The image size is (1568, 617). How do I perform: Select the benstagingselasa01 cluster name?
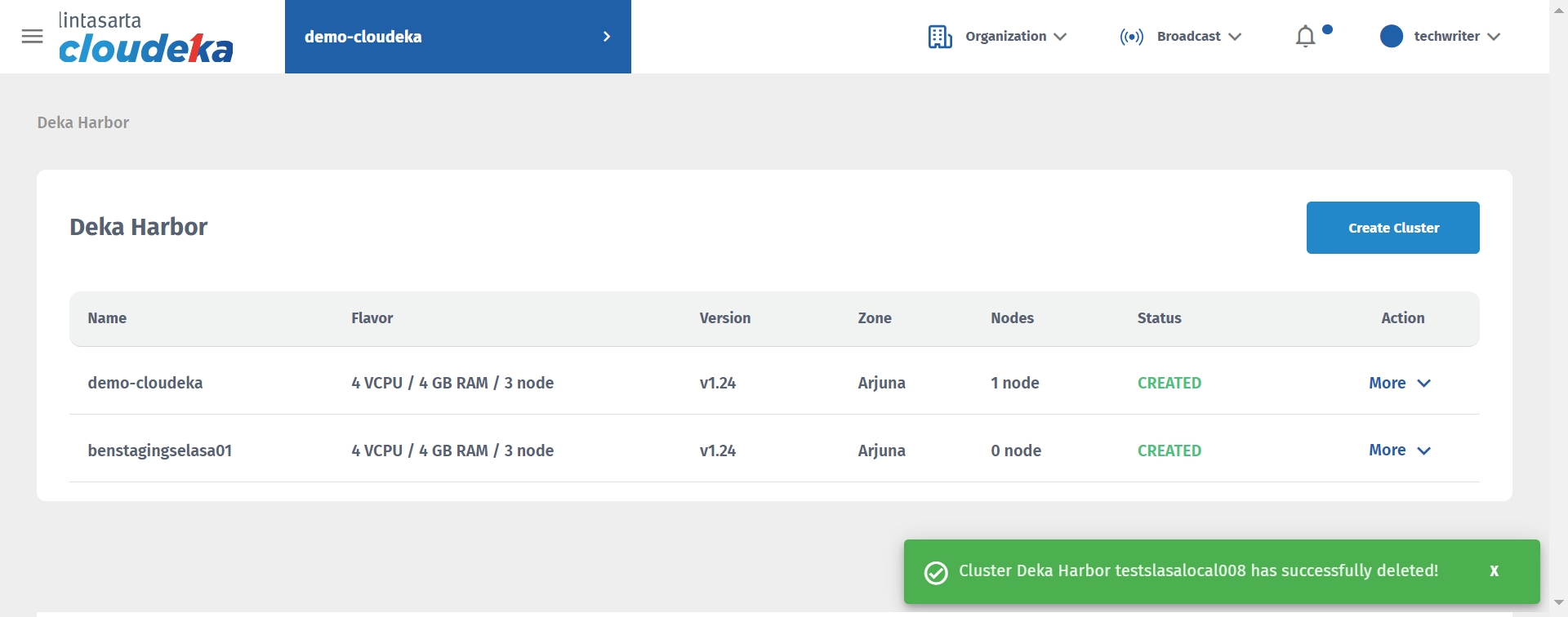tap(160, 451)
